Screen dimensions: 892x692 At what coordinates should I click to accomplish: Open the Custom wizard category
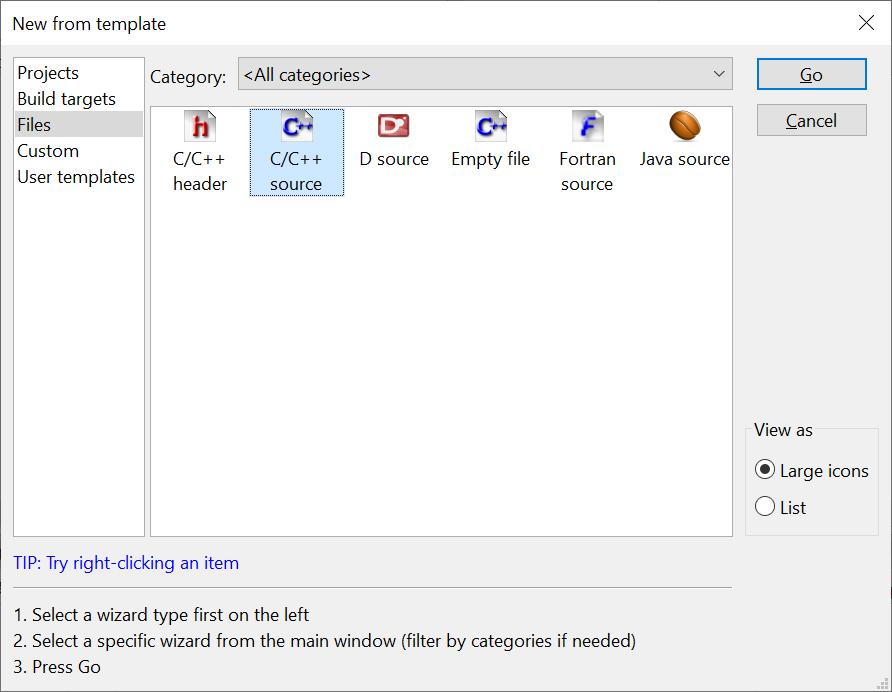coord(48,151)
